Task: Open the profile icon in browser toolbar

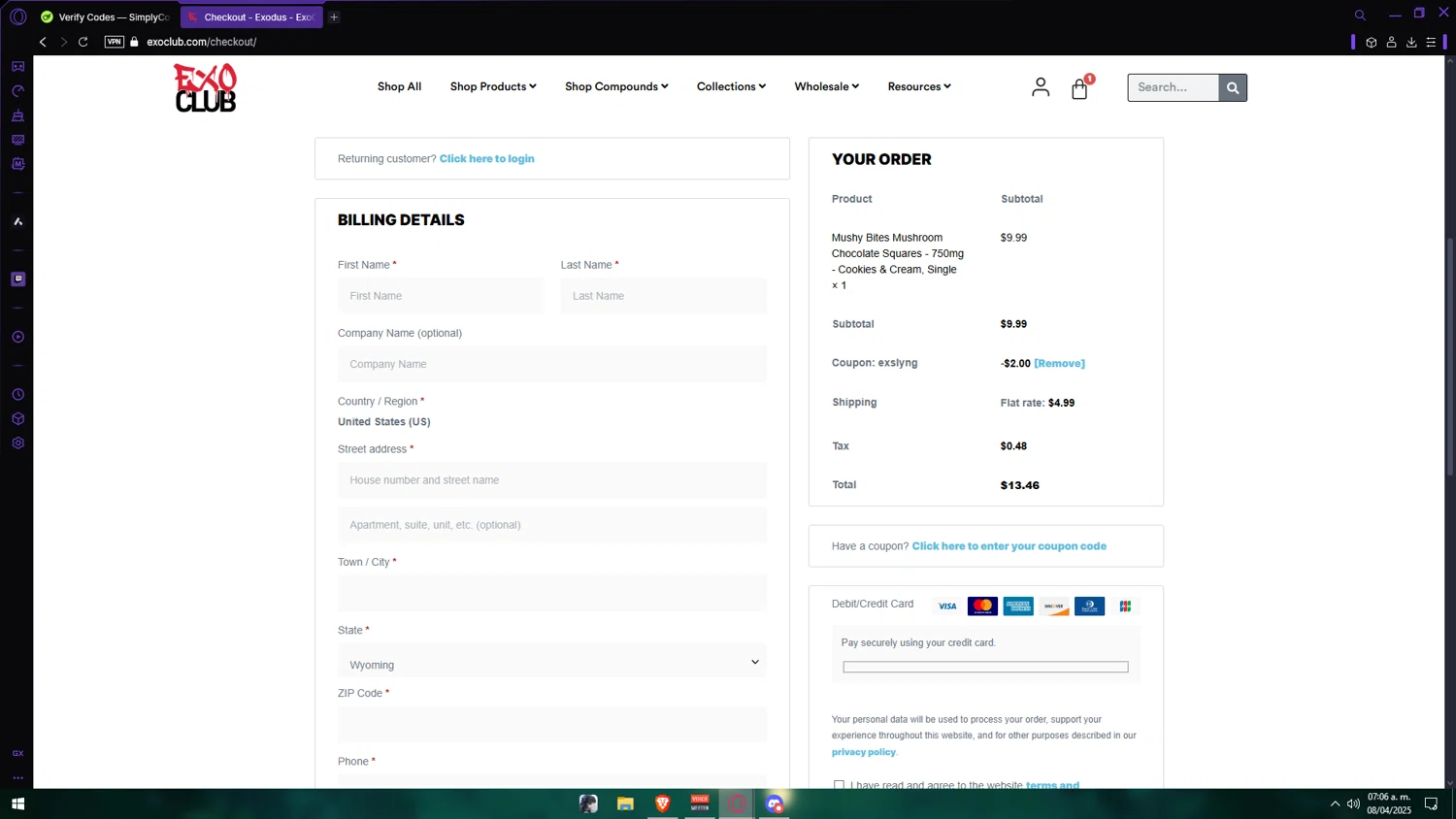Action: click(1391, 42)
